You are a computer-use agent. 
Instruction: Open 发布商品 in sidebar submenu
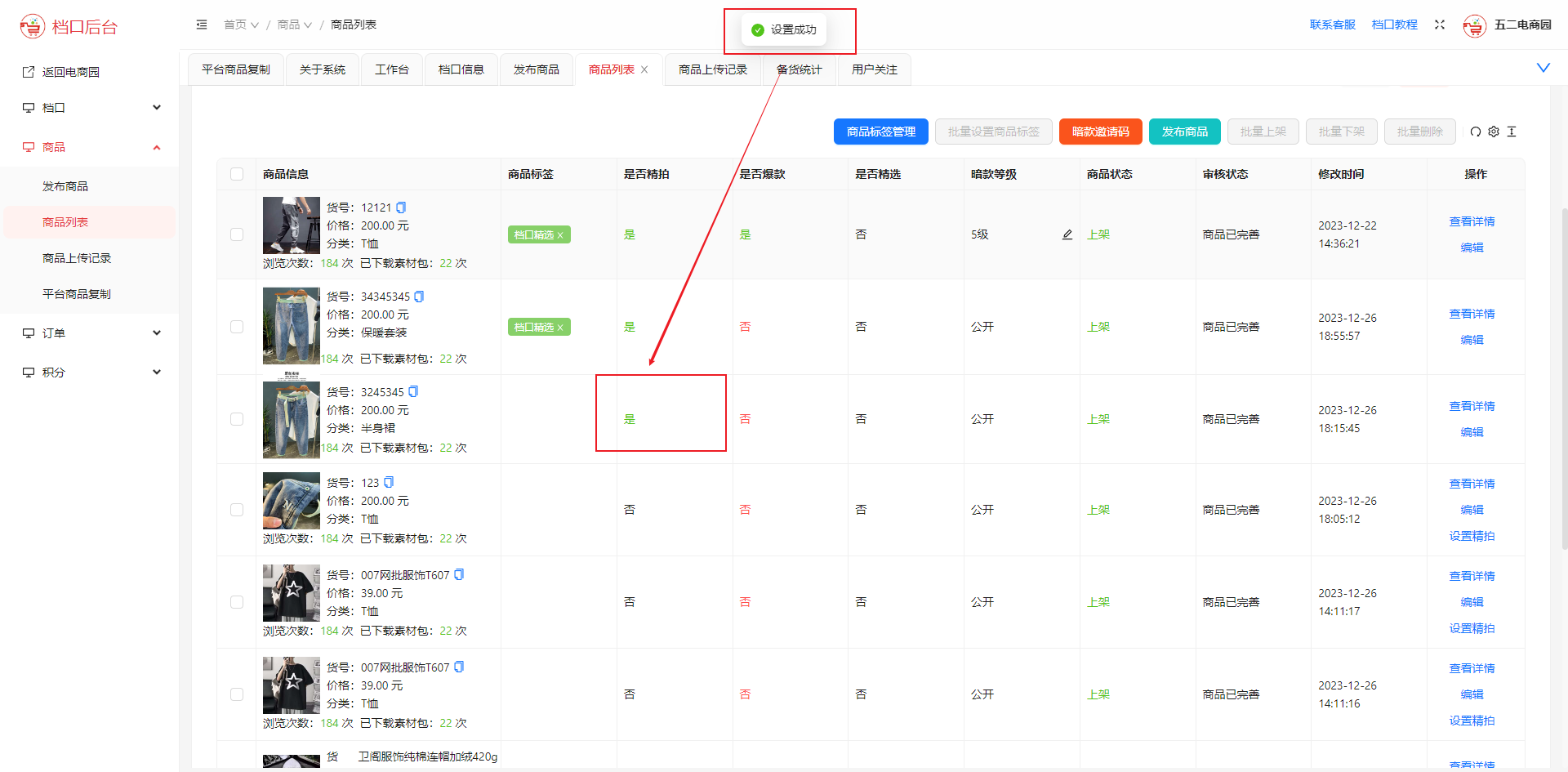click(x=89, y=186)
